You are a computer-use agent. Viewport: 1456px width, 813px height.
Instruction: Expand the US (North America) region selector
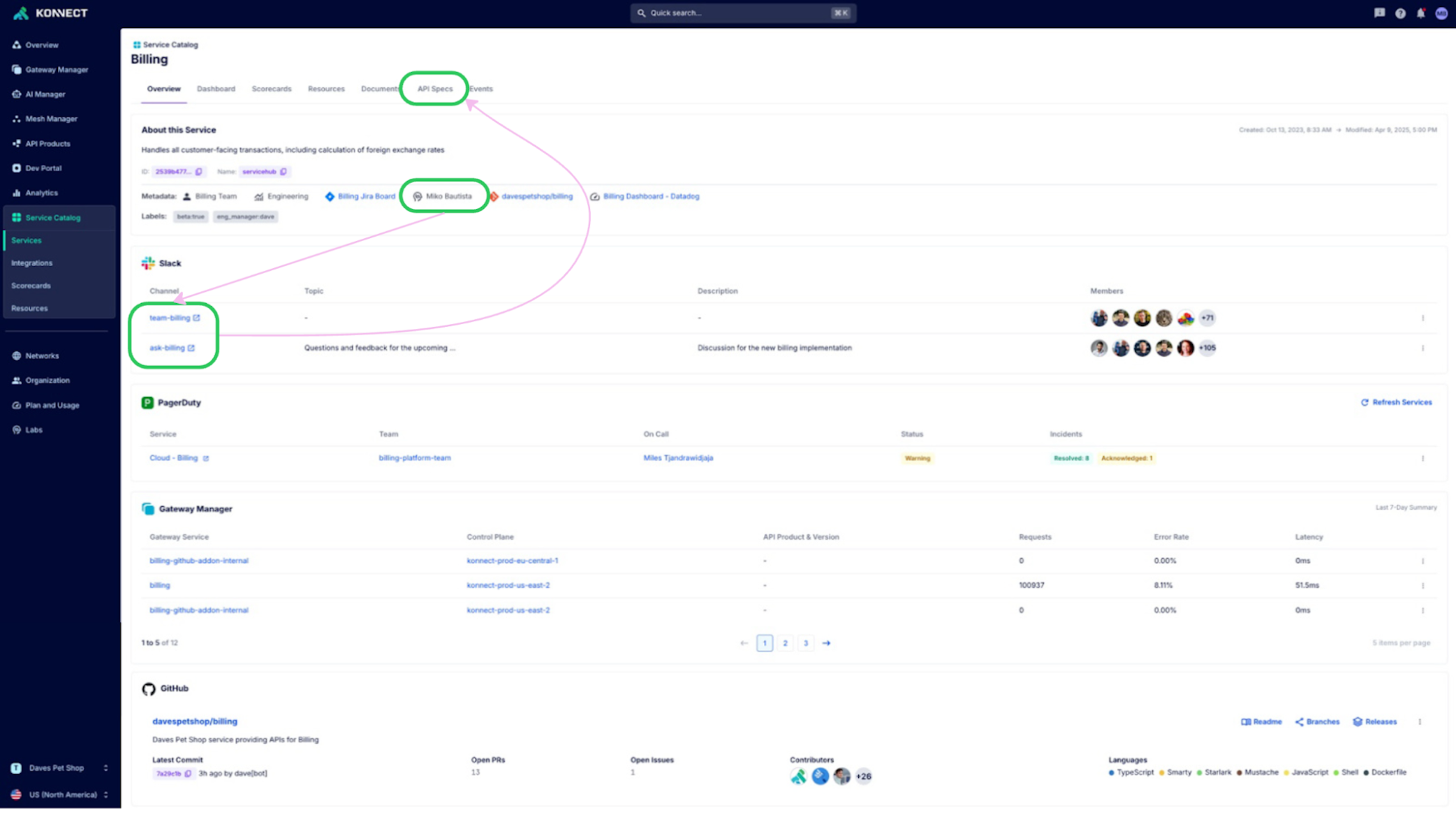pyautogui.click(x=106, y=794)
